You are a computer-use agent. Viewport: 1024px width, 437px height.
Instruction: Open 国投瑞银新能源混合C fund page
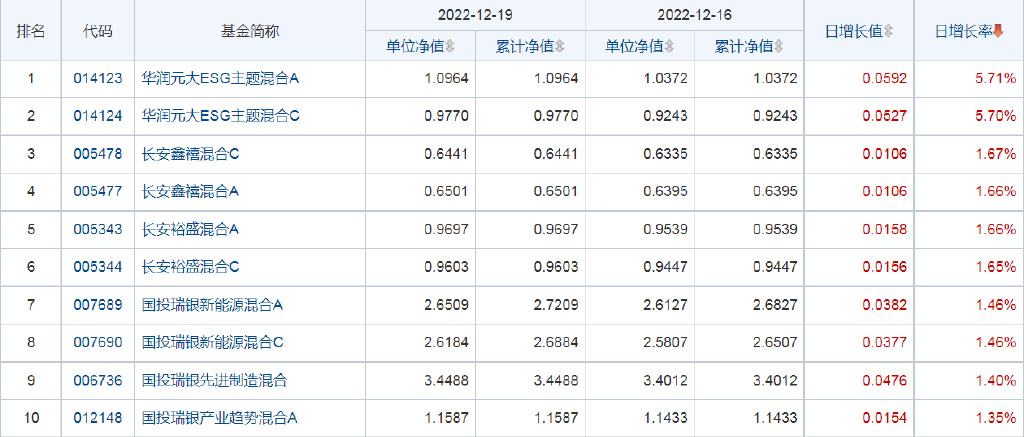coord(212,342)
